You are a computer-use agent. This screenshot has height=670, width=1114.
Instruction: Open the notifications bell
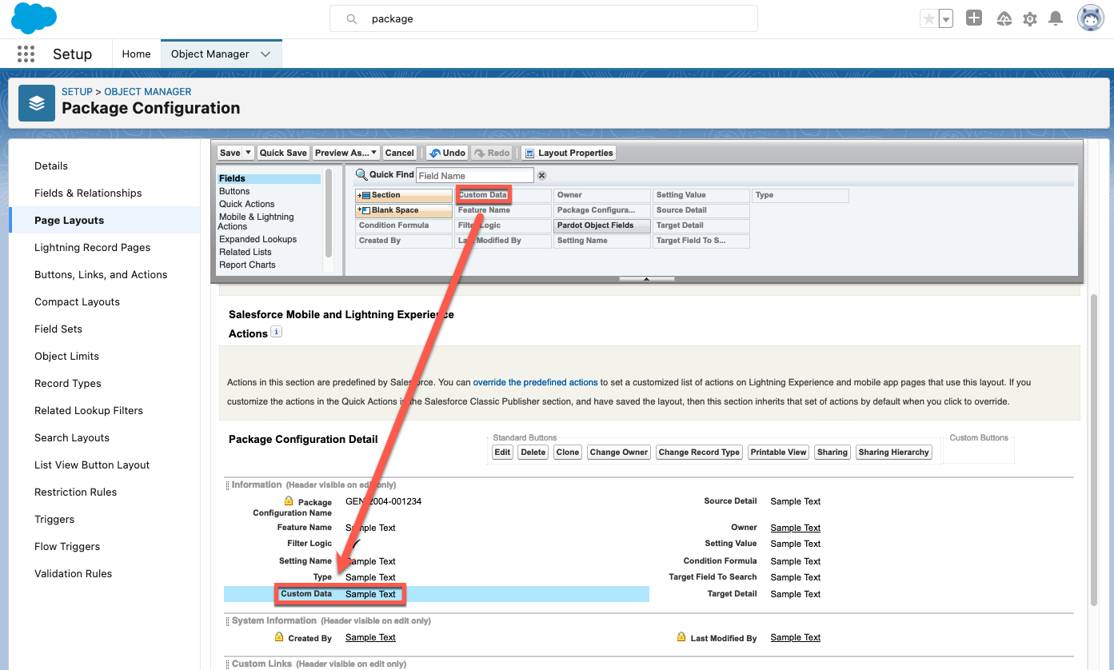[x=1055, y=19]
